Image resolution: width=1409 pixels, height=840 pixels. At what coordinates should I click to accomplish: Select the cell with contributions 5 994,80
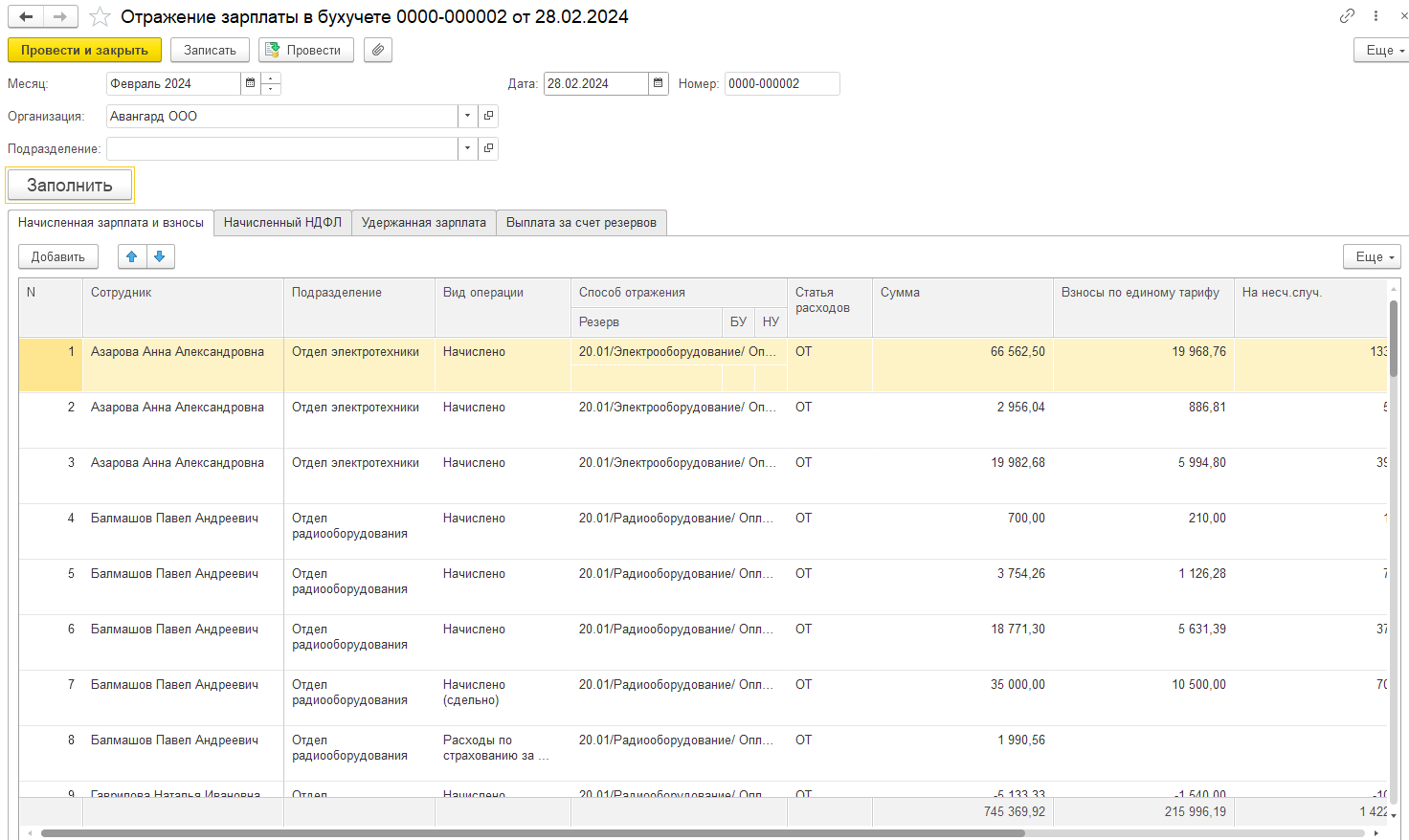[x=1144, y=475]
